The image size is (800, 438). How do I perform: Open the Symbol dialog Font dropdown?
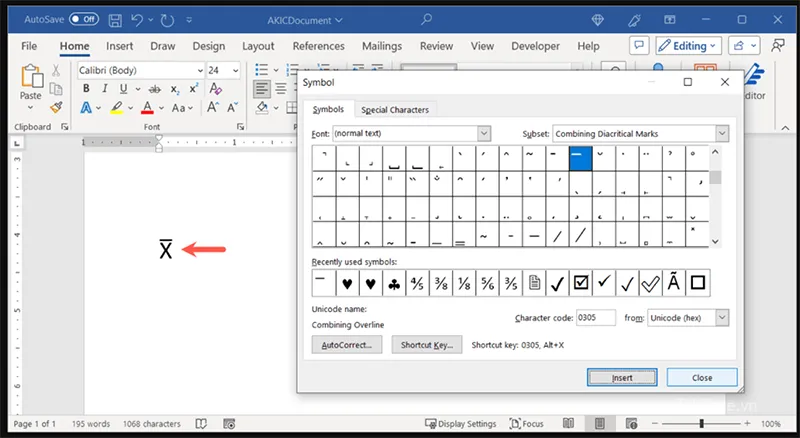[x=484, y=134]
